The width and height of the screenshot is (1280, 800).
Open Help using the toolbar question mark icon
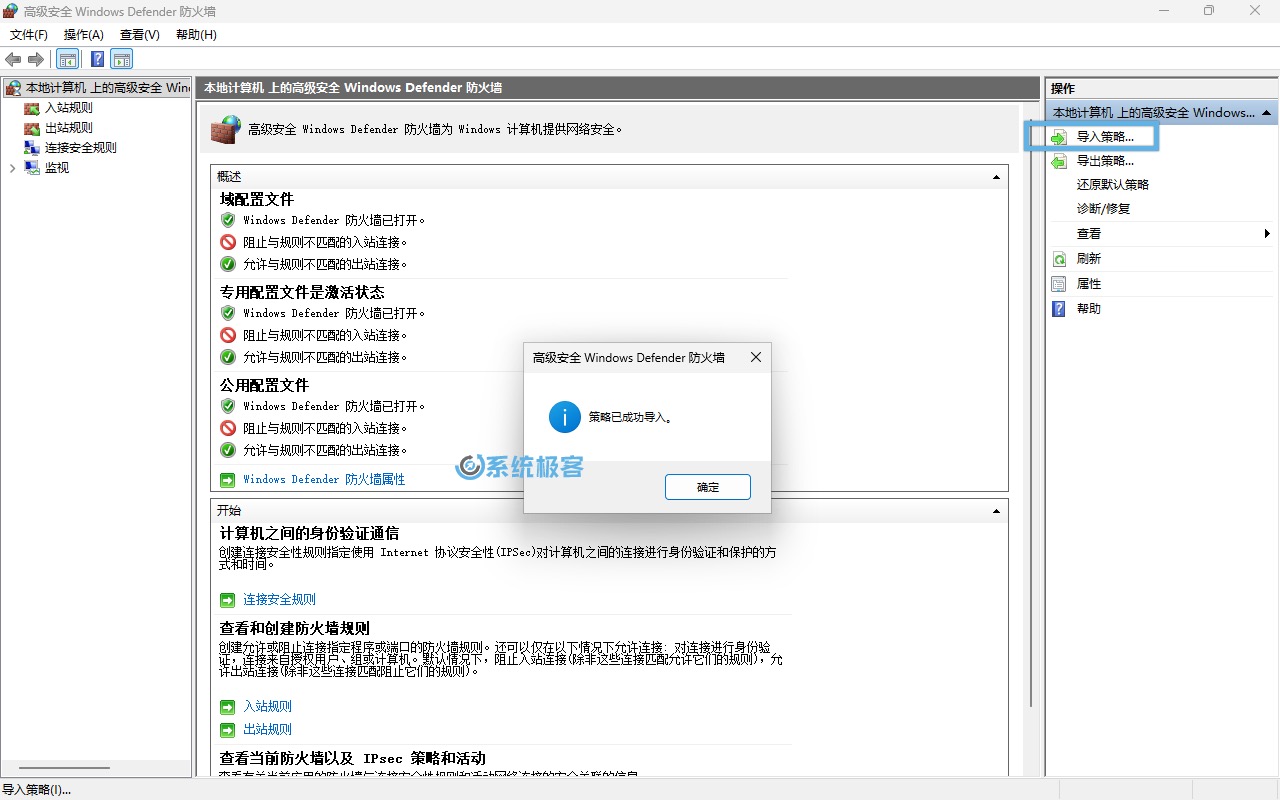point(96,58)
